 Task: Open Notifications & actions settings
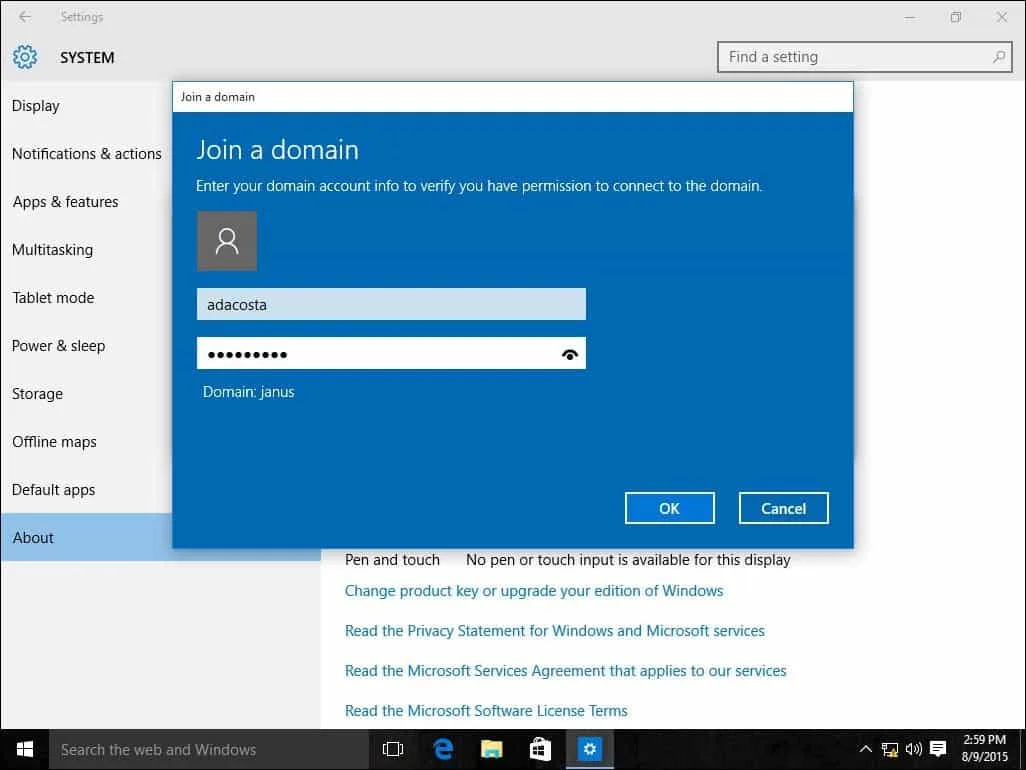[x=86, y=154]
